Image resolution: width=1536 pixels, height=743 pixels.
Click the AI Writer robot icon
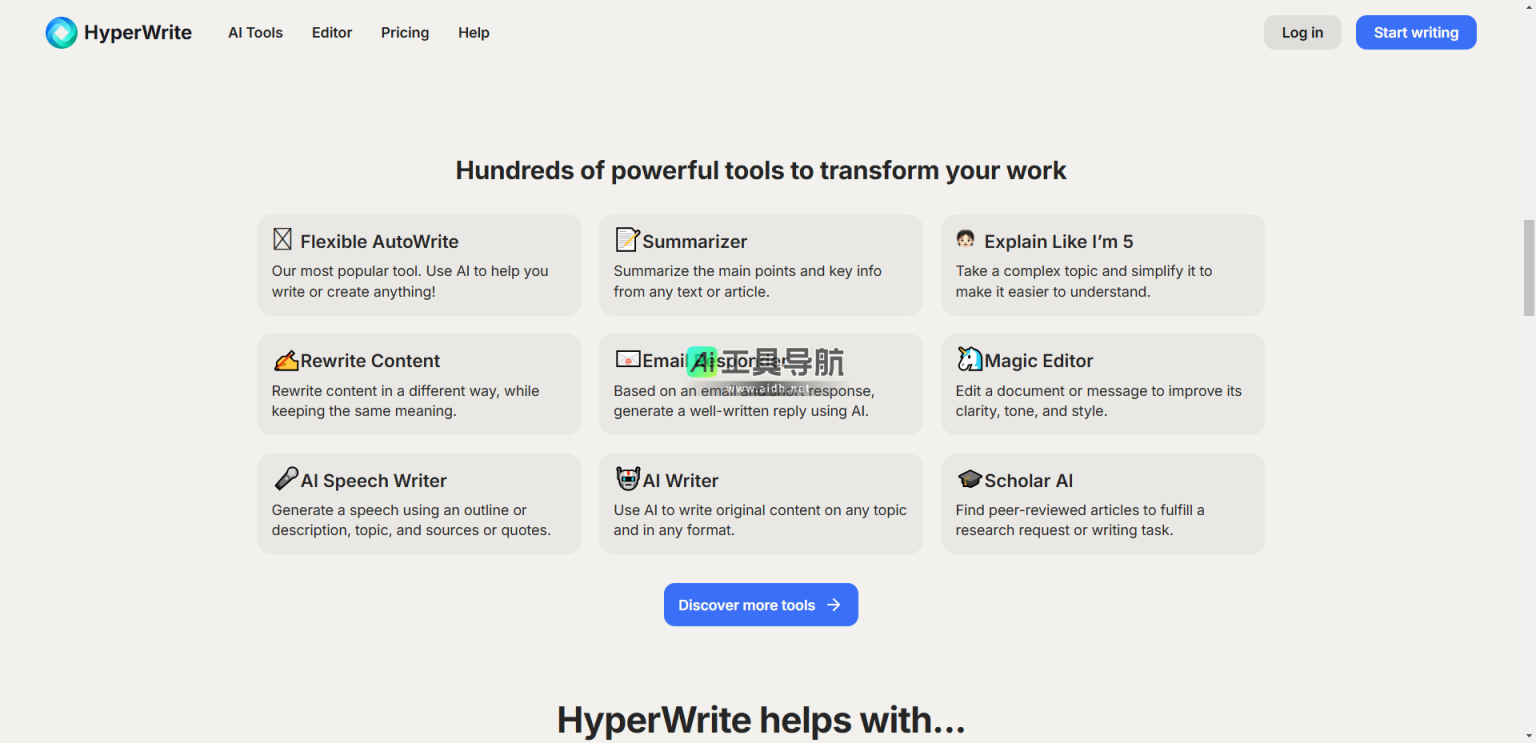628,478
